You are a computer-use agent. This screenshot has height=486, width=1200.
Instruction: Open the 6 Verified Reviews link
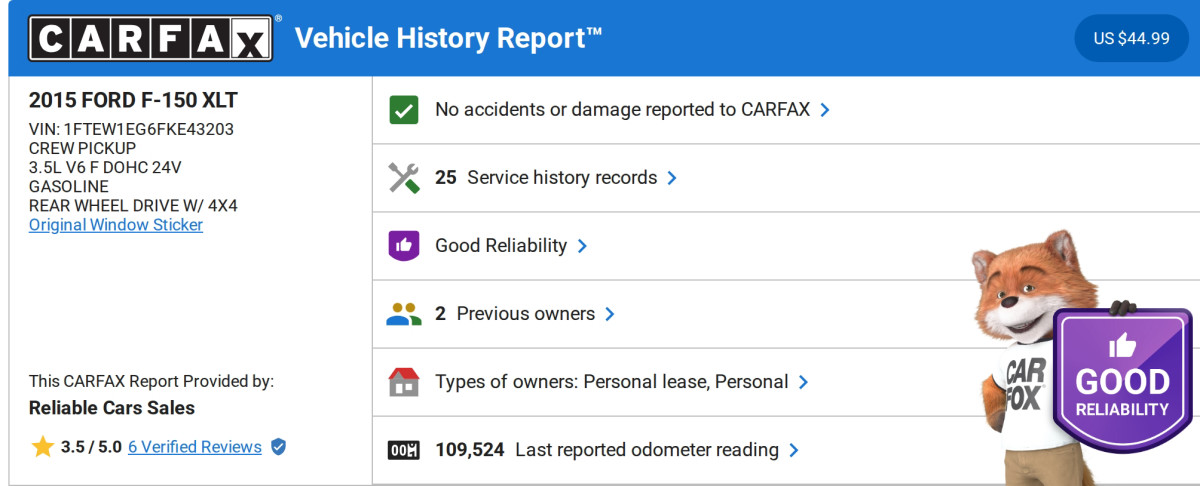[x=195, y=447]
